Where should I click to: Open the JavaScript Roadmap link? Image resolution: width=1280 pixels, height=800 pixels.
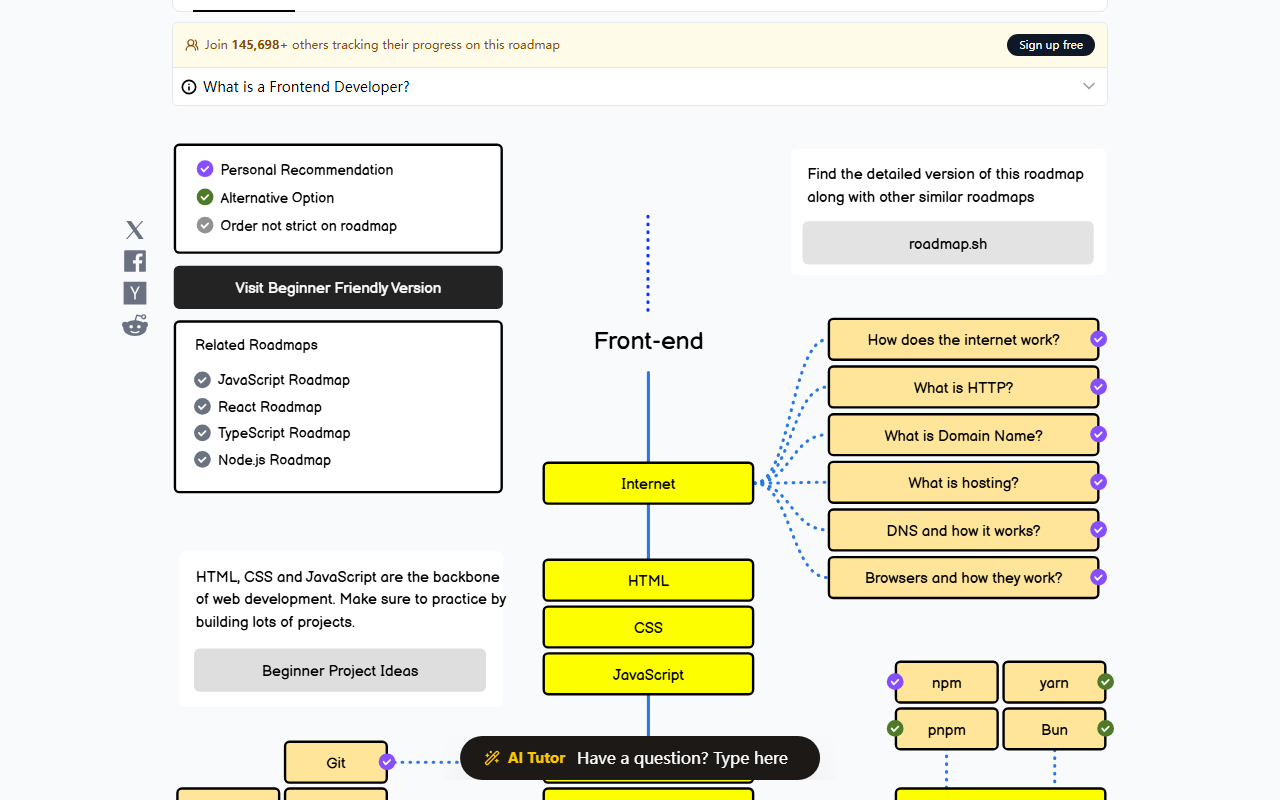pyautogui.click(x=284, y=380)
